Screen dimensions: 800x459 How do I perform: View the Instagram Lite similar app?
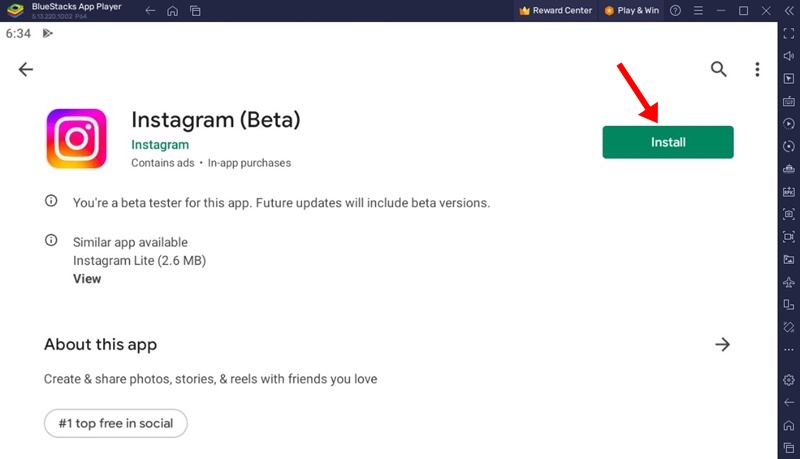click(87, 279)
